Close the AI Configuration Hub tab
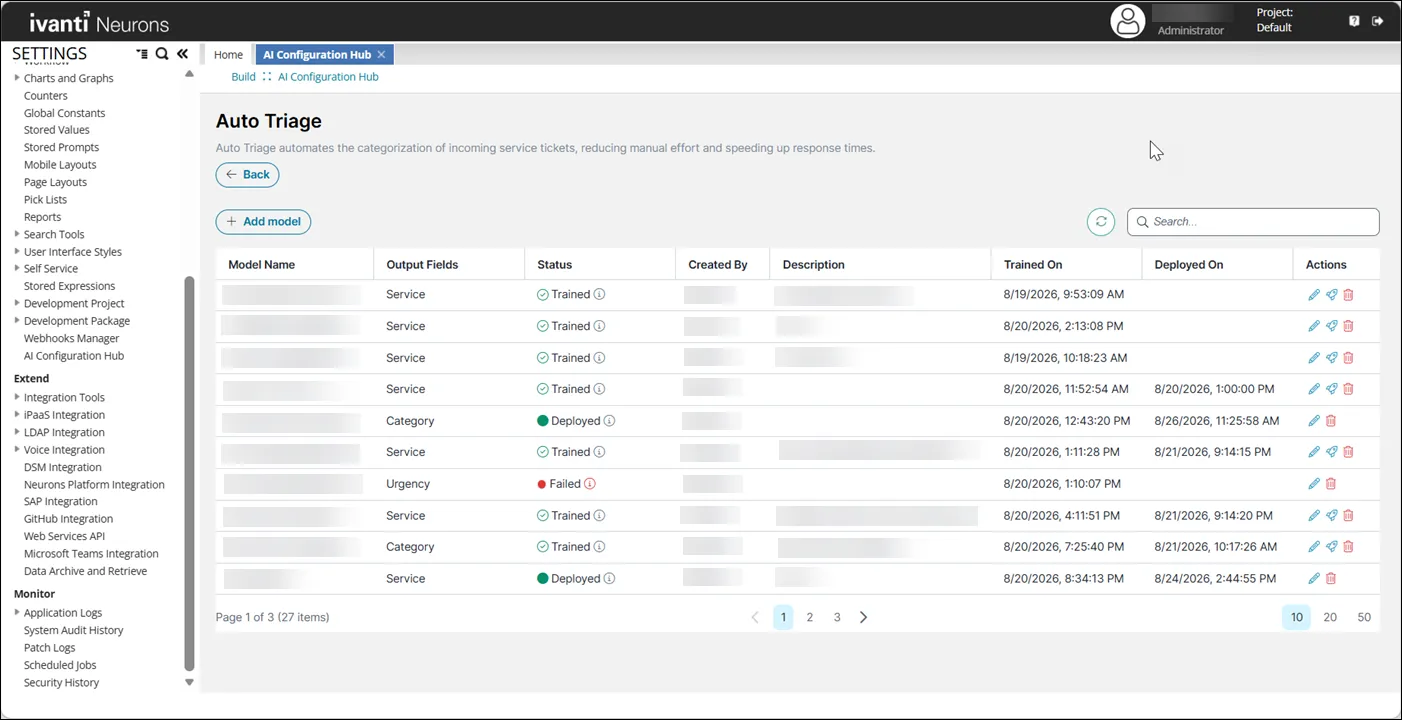The image size is (1402, 720). coord(381,55)
